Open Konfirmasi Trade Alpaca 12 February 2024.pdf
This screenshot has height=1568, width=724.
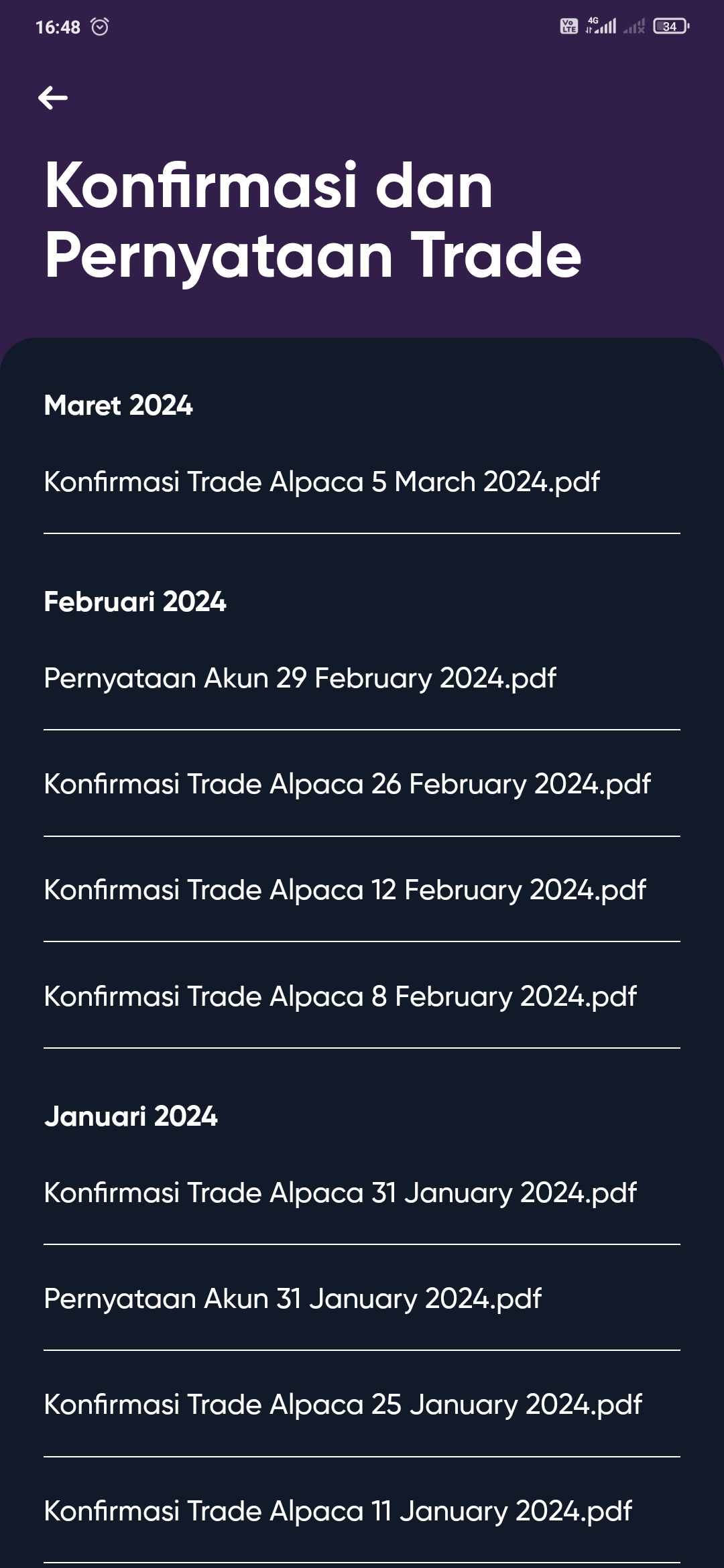pyautogui.click(x=362, y=890)
